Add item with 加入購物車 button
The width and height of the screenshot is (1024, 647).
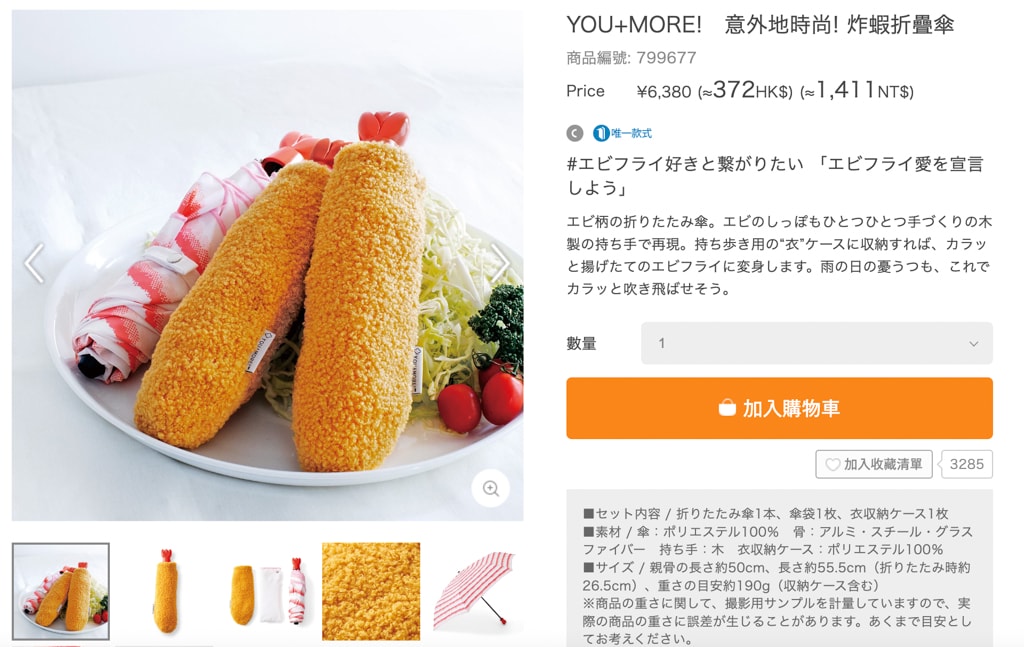click(x=779, y=408)
